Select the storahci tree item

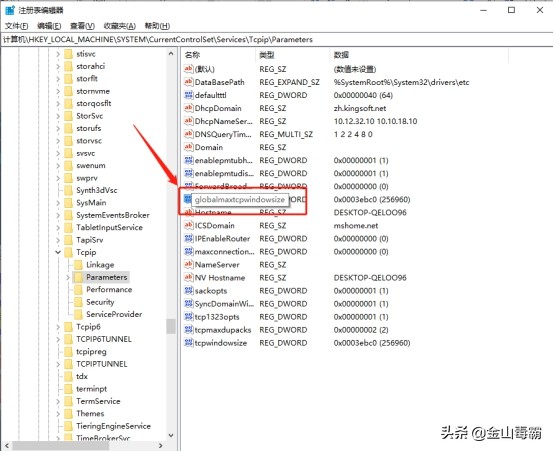(x=91, y=66)
